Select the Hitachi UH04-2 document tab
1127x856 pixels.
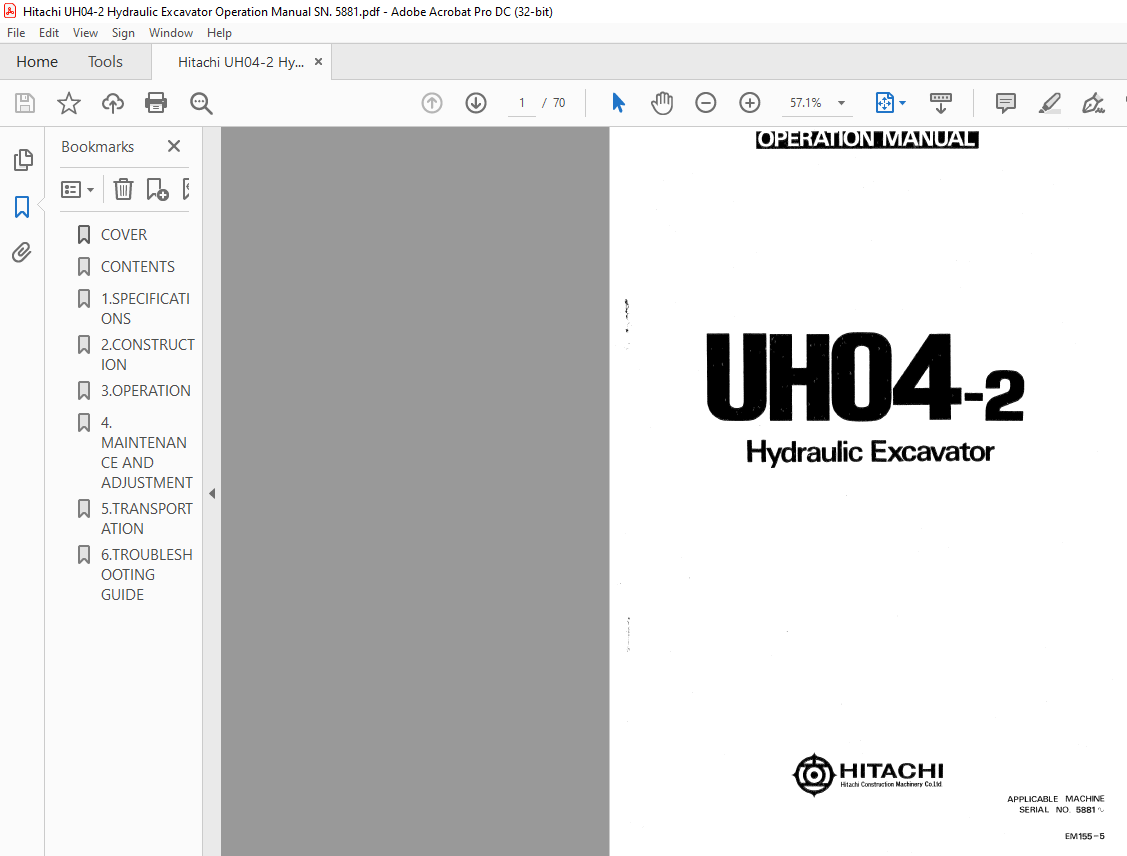[241, 63]
